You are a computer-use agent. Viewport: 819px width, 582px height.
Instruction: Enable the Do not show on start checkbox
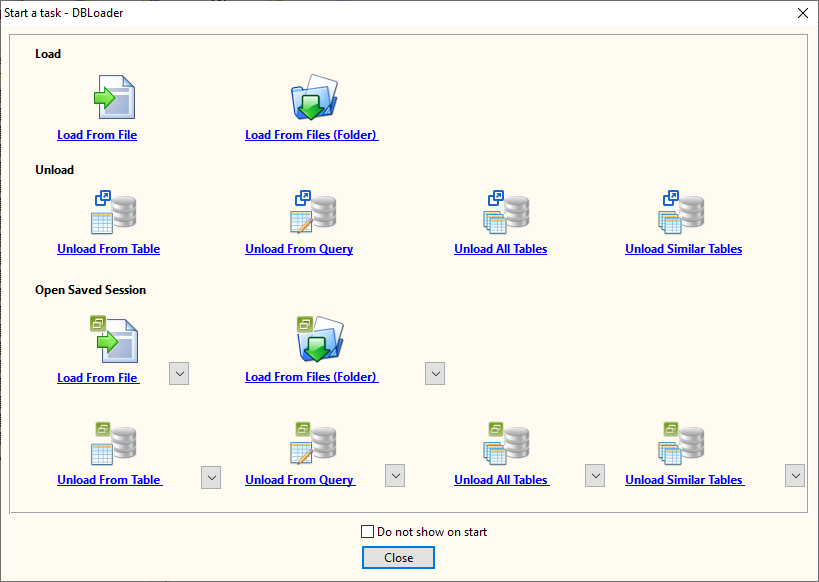tap(368, 532)
